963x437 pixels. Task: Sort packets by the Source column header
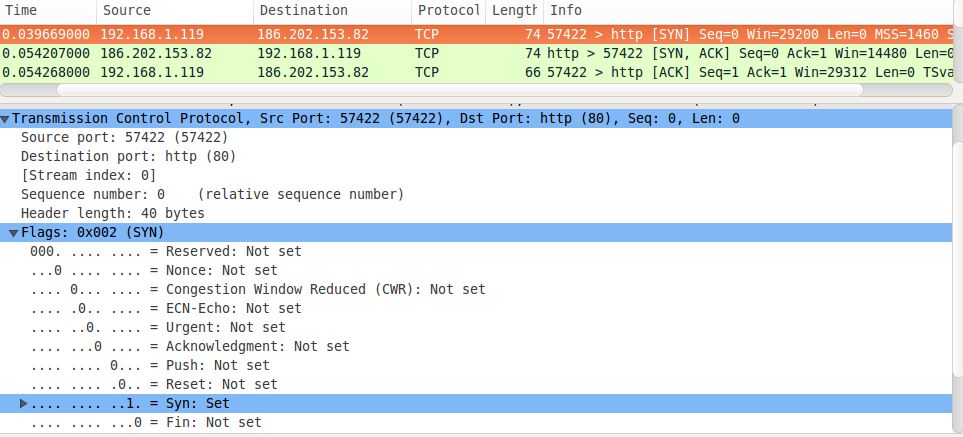[x=175, y=10]
